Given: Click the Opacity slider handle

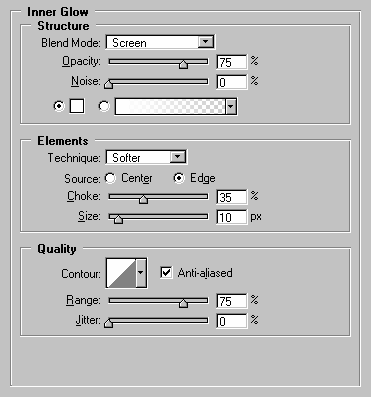Looking at the screenshot, I should click(x=183, y=64).
